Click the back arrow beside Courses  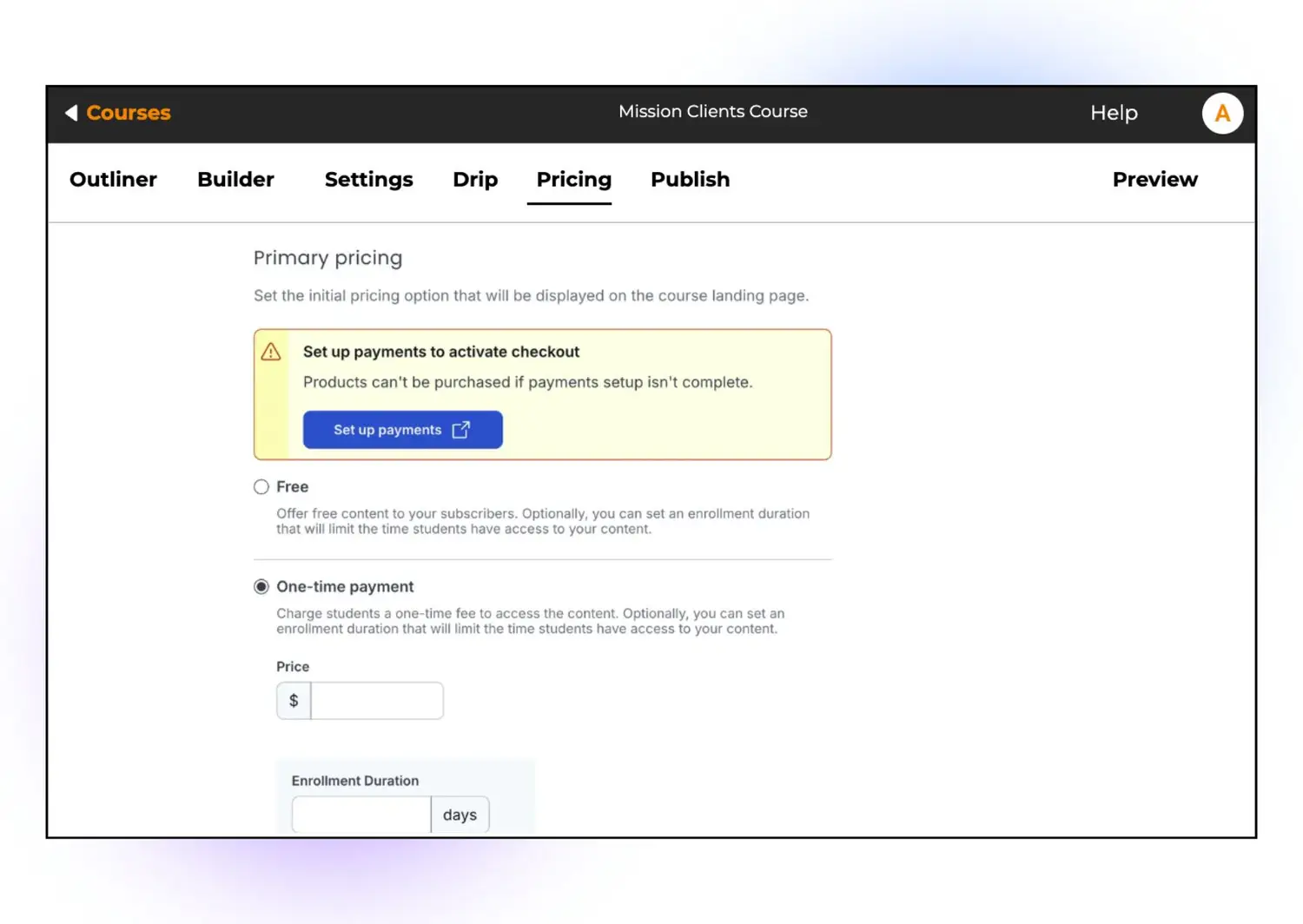click(71, 113)
